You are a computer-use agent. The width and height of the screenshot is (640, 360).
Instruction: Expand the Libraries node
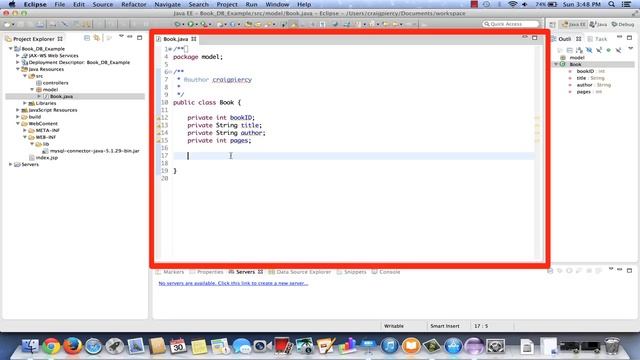tap(25, 103)
